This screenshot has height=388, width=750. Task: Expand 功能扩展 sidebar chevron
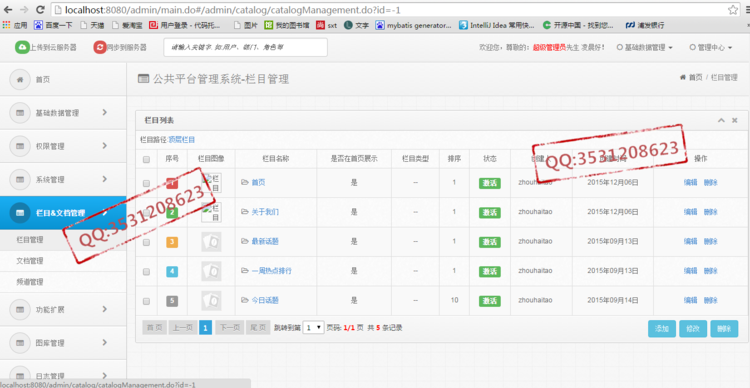click(104, 309)
